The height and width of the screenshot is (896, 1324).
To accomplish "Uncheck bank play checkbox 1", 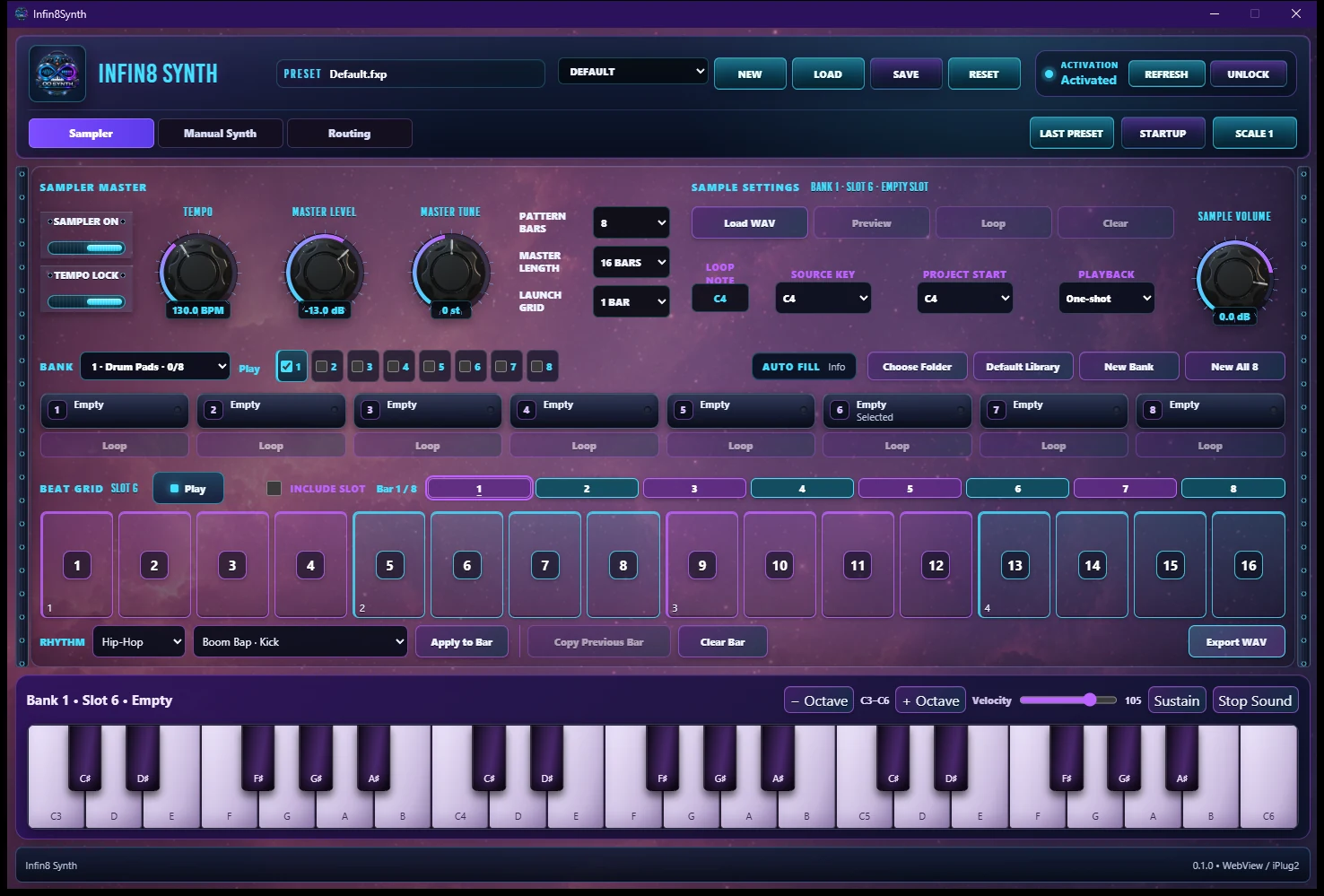I will 286,366.
